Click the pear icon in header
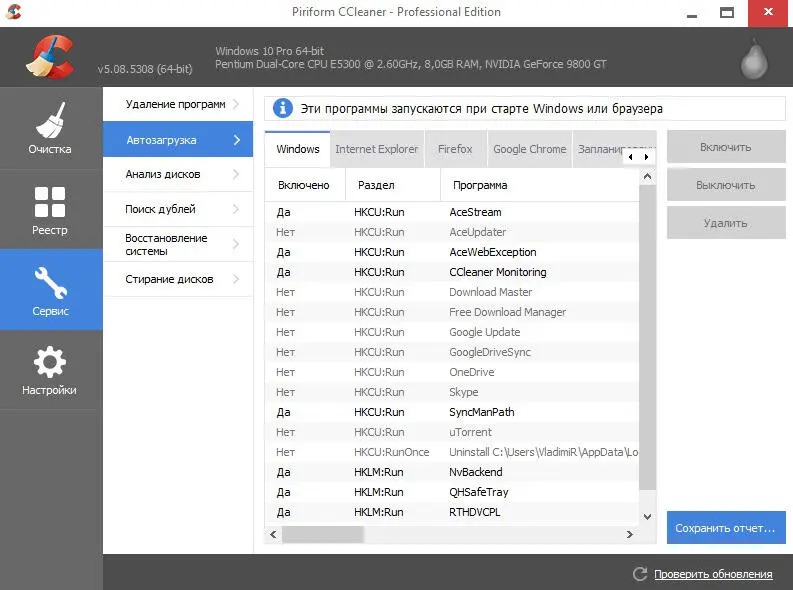The height and width of the screenshot is (590, 793). point(754,59)
